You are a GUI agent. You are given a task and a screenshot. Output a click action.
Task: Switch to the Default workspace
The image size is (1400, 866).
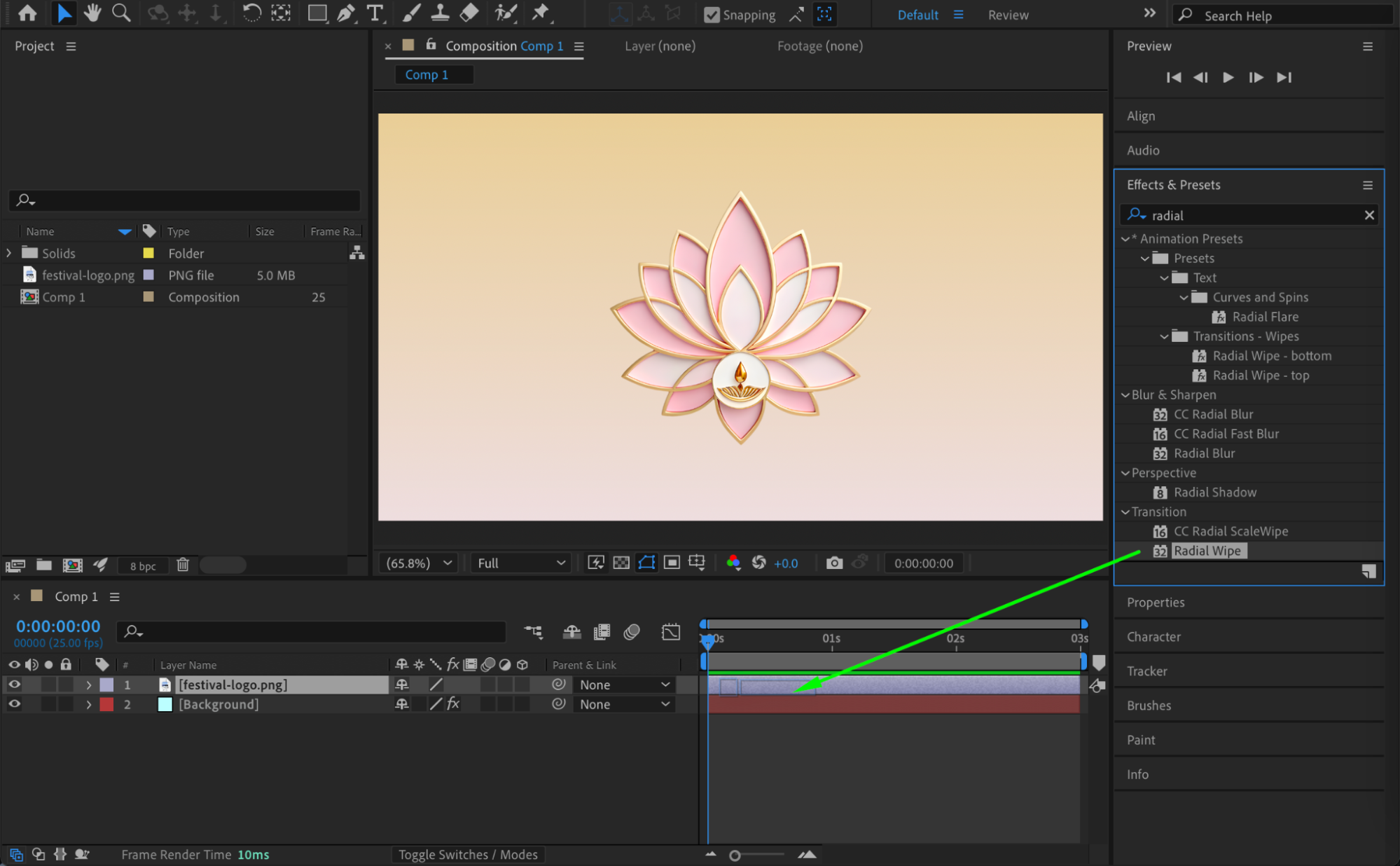917,15
